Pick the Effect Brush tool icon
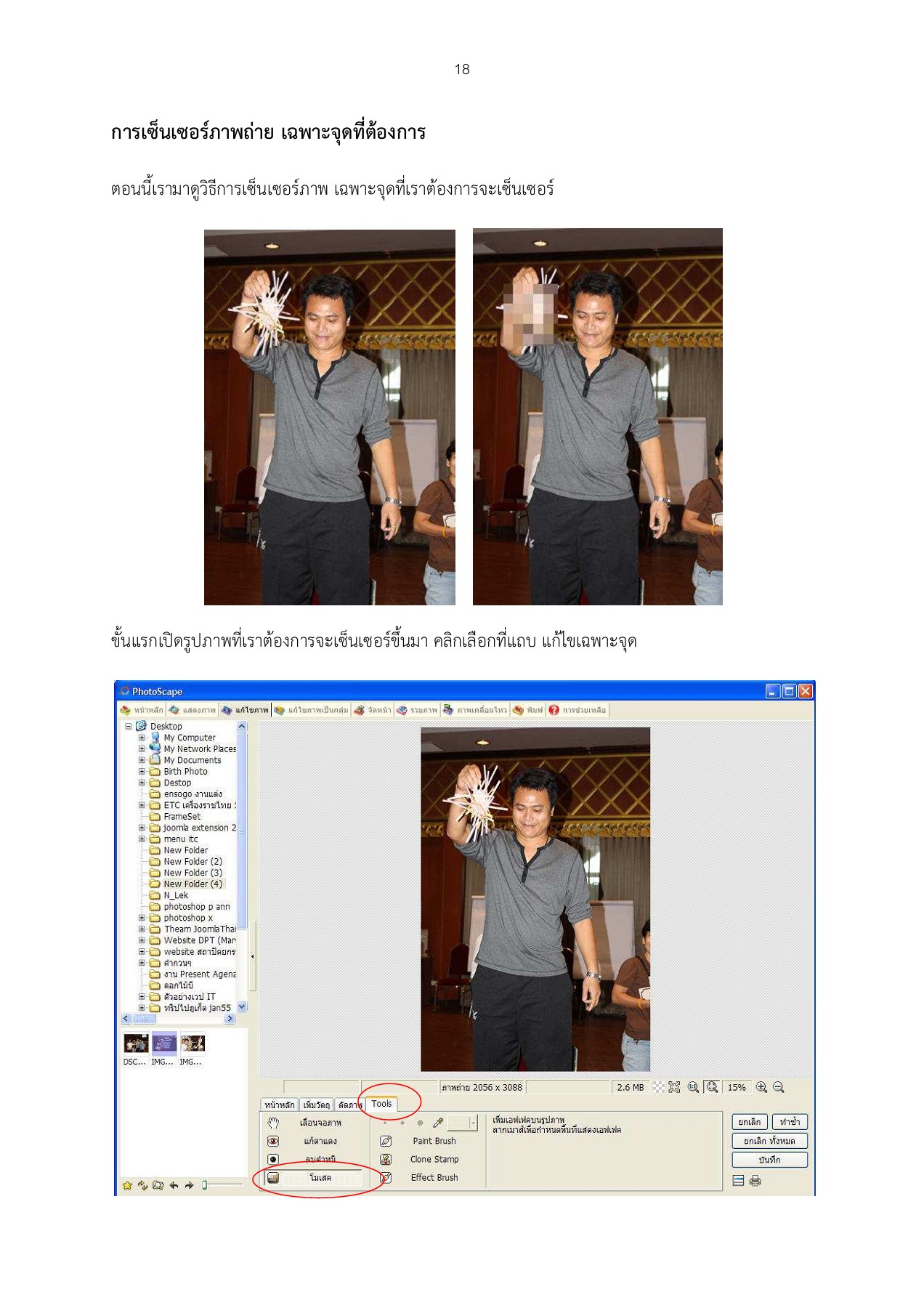Viewport: 924px width, 1308px height. click(386, 1177)
